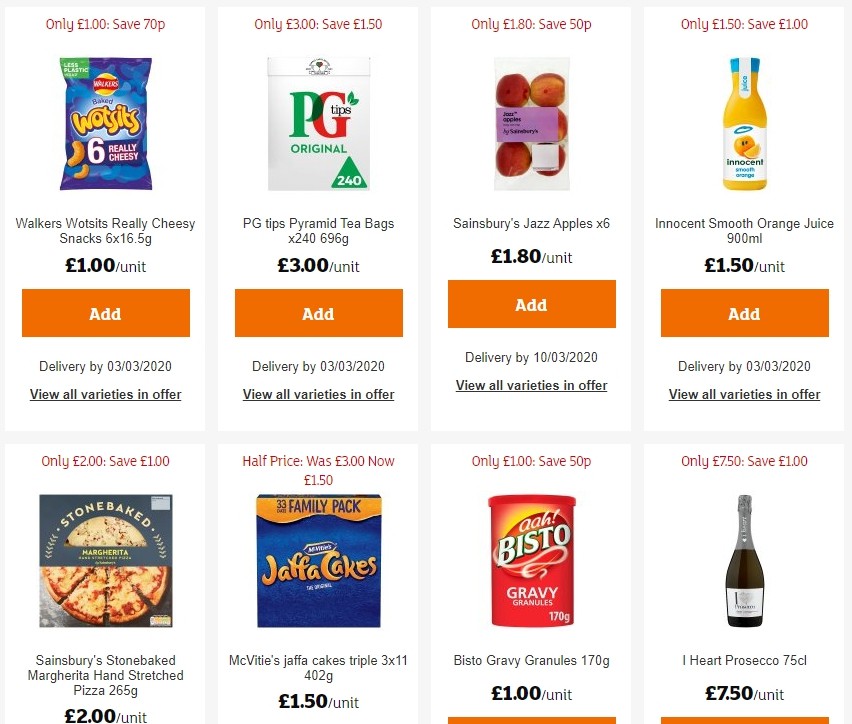Add Bisto Gravy Granules to basket
Screen dimensions: 852x724
pyautogui.click(x=531, y=722)
